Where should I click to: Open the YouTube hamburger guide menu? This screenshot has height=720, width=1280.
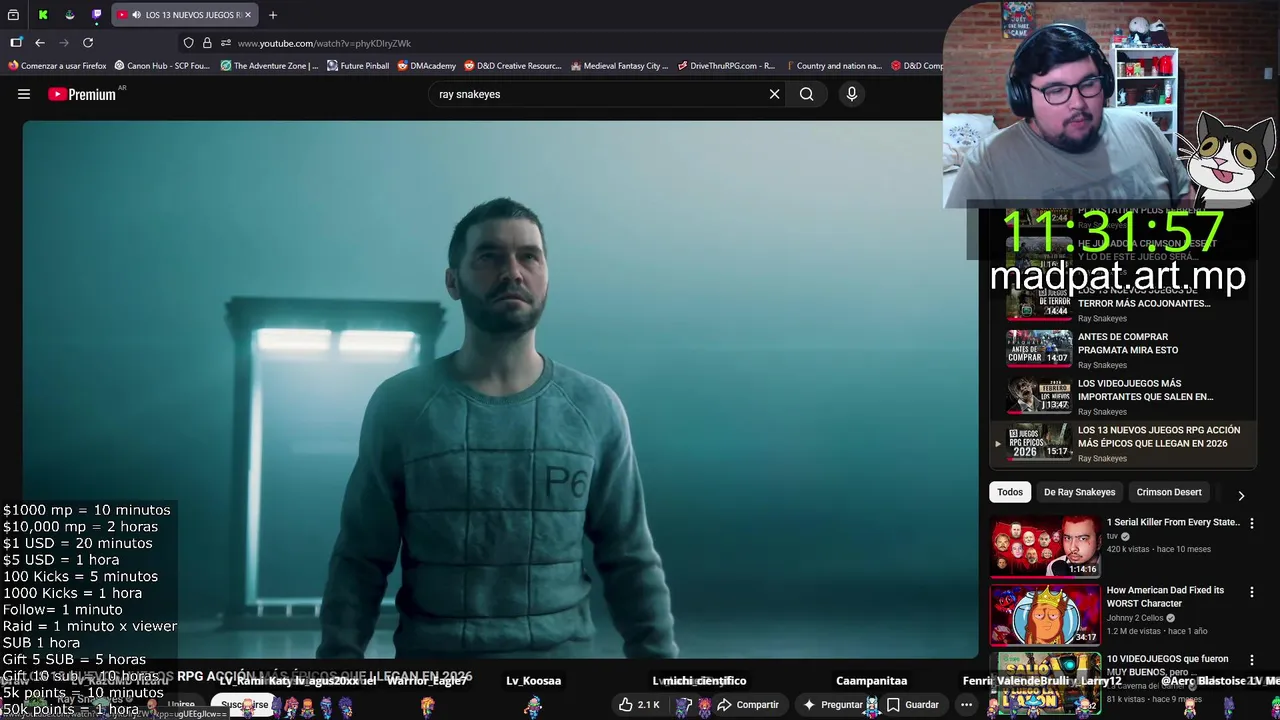(24, 94)
